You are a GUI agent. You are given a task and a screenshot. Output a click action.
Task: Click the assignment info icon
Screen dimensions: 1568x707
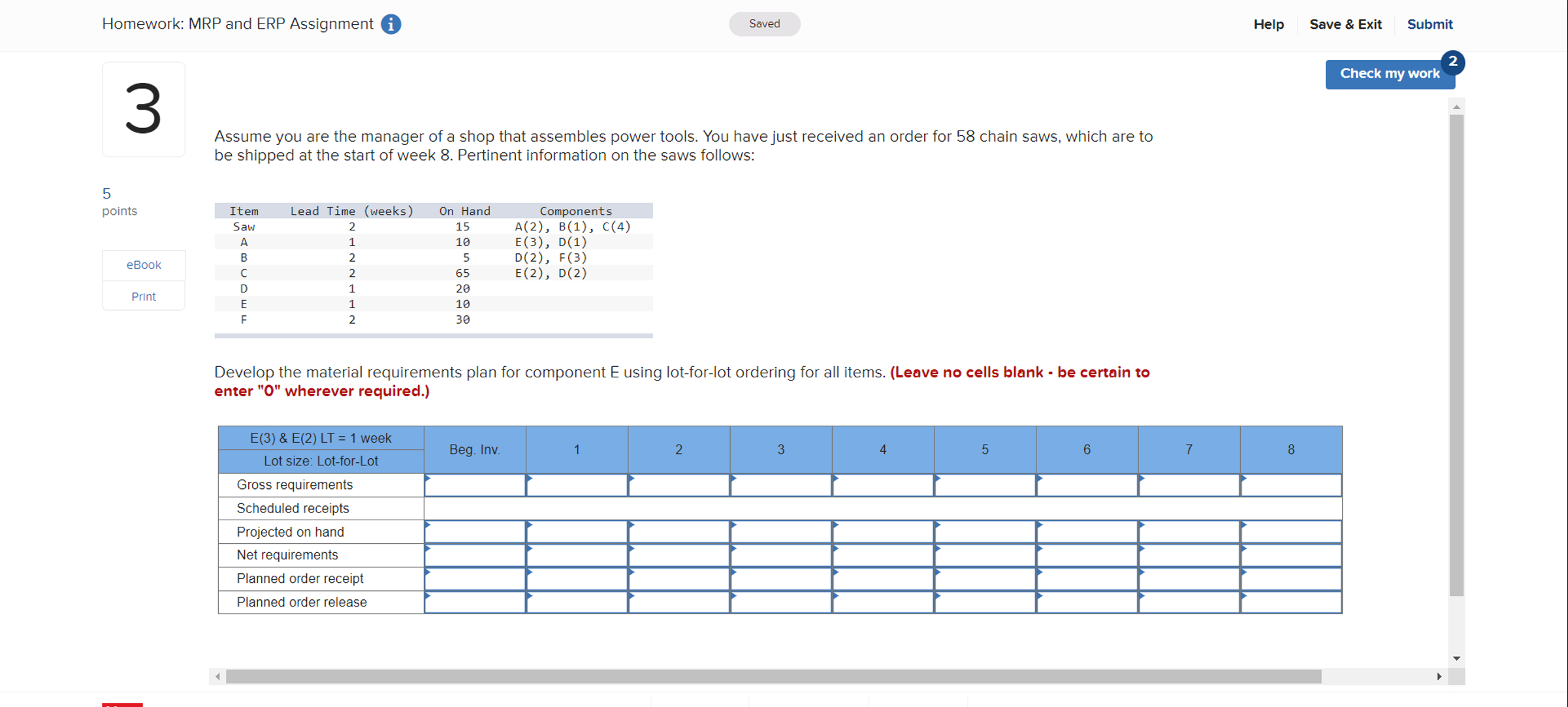[391, 24]
